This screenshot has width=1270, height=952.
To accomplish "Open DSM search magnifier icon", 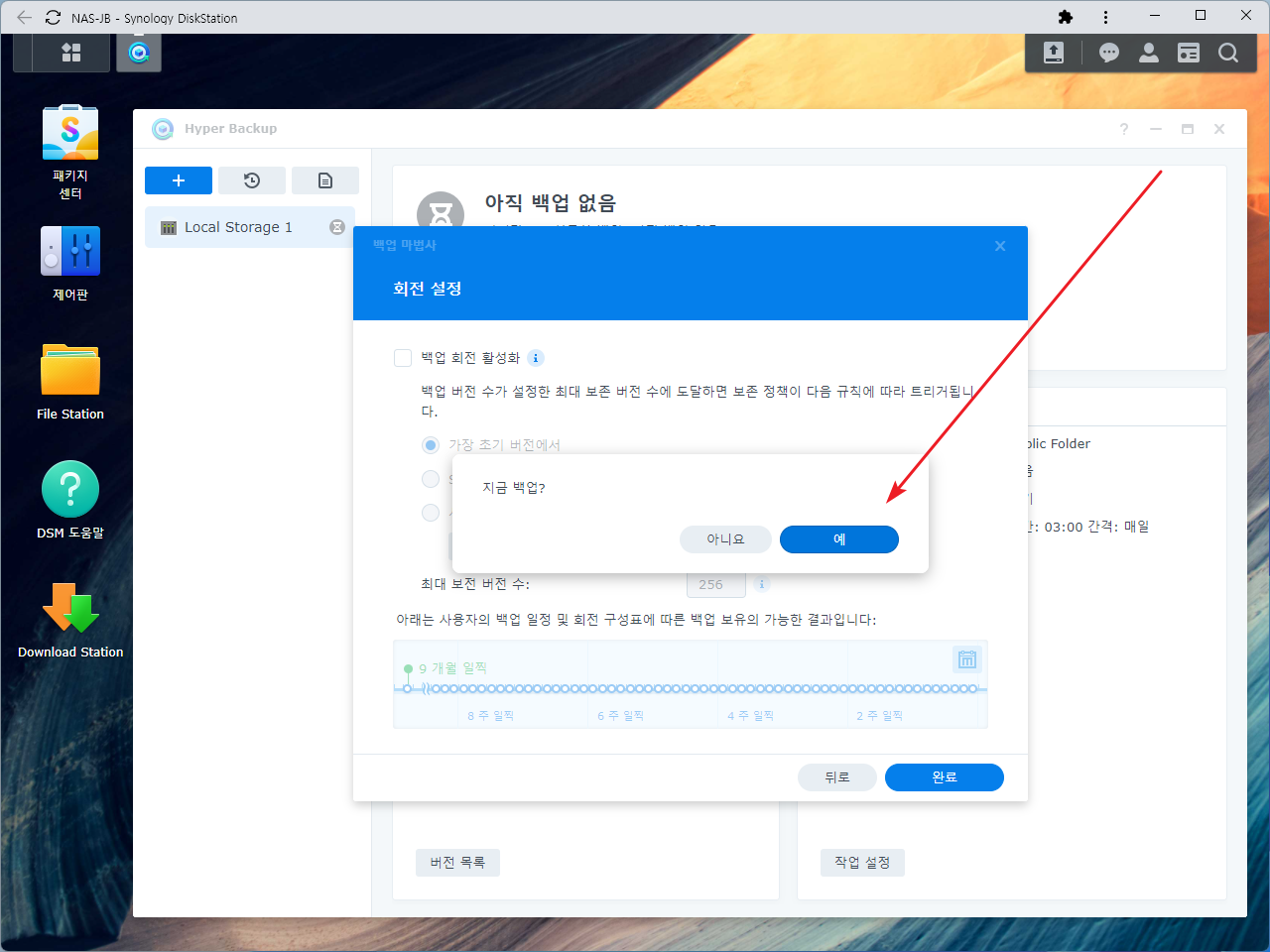I will coord(1228,53).
